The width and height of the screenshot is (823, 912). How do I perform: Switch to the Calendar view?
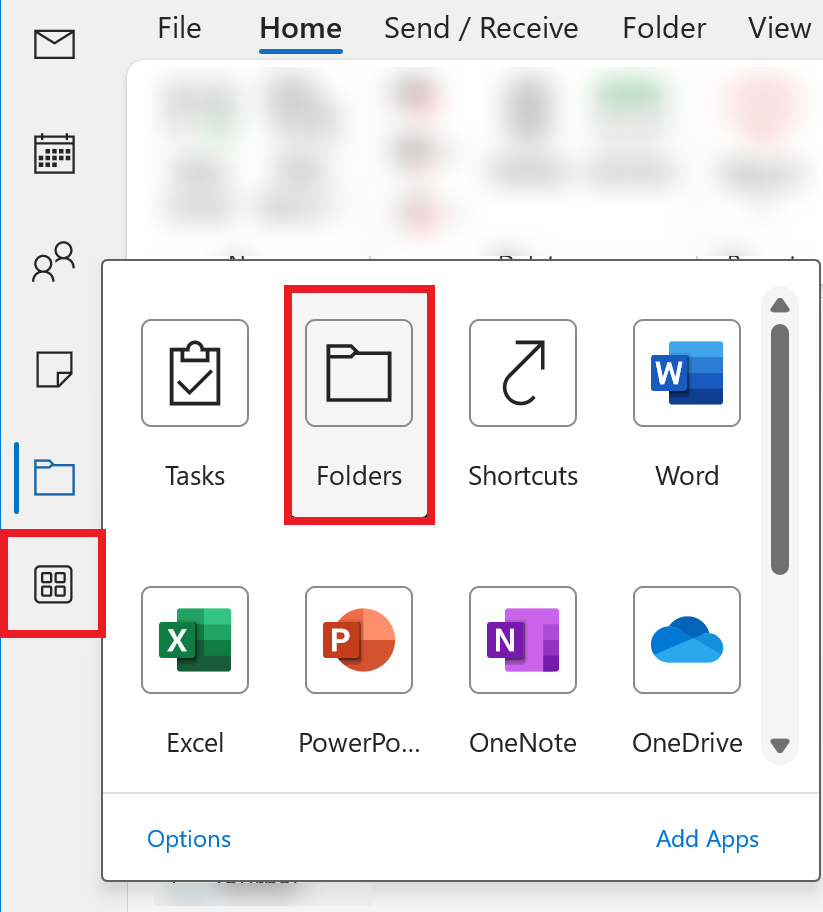click(54, 153)
